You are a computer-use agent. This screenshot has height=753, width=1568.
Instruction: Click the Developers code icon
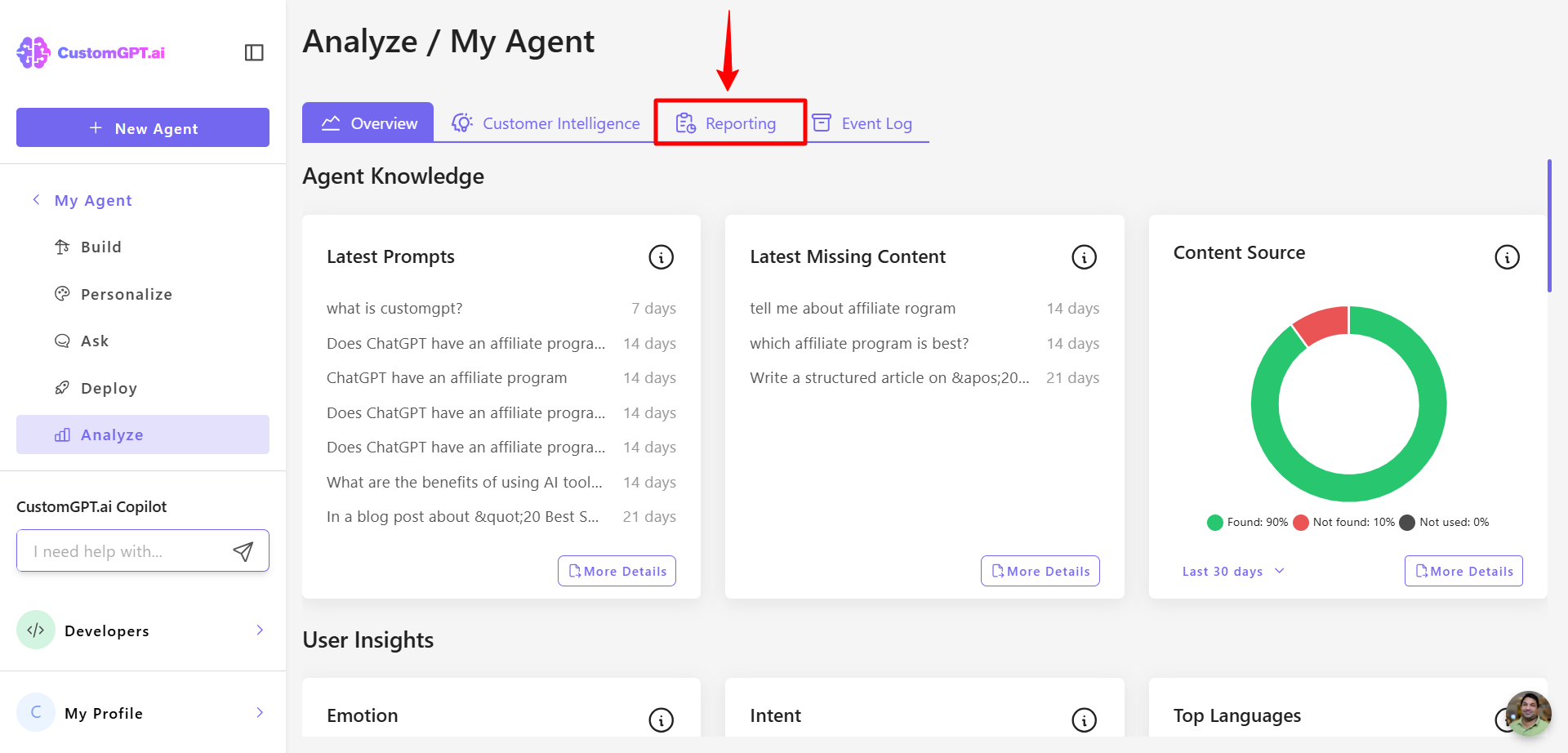[36, 630]
